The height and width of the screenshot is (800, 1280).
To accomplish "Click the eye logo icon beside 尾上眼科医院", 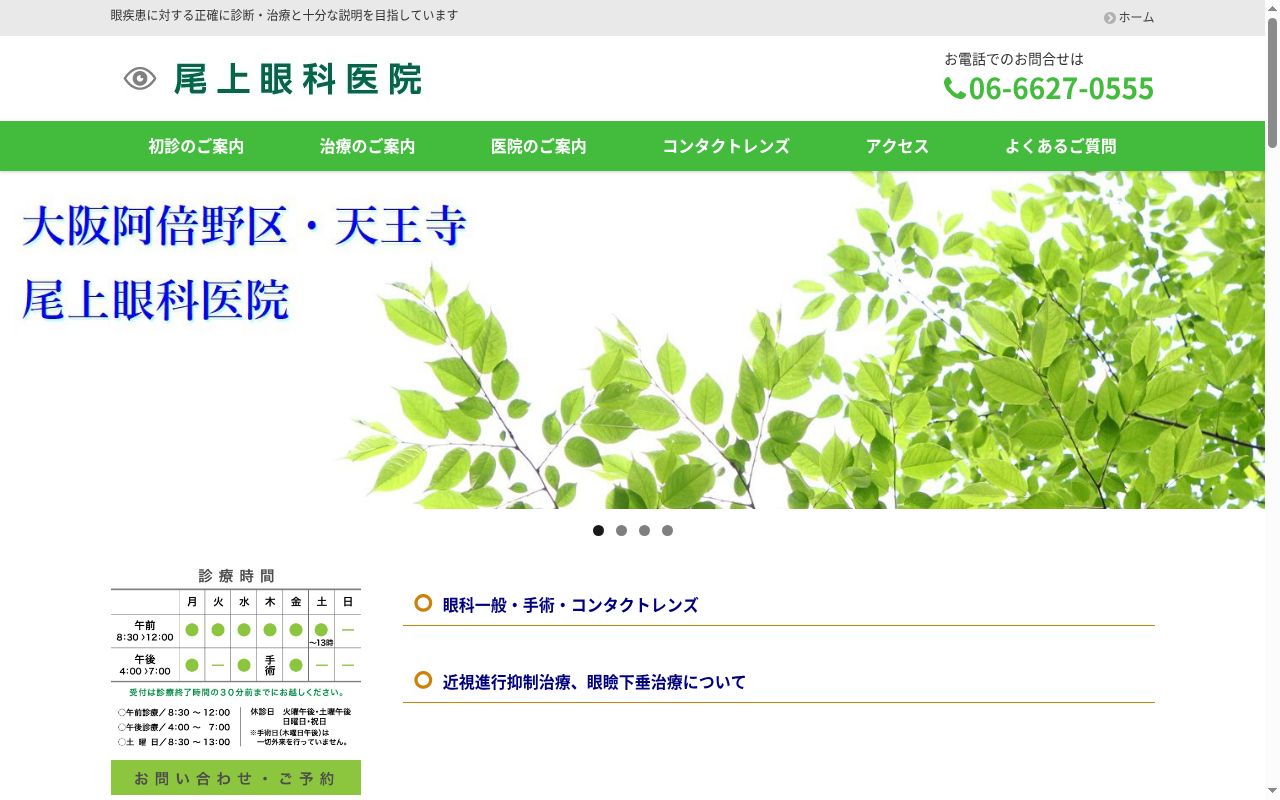I will (x=140, y=79).
